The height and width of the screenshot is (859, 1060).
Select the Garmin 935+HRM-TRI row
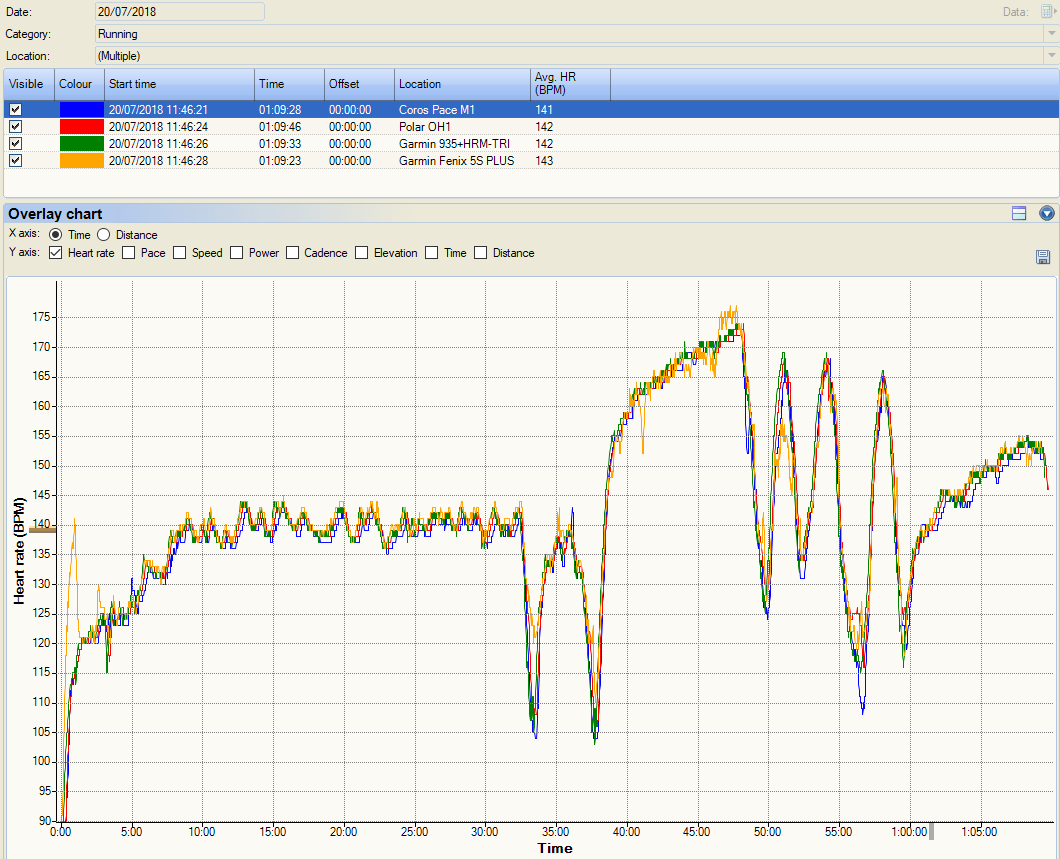pos(453,144)
